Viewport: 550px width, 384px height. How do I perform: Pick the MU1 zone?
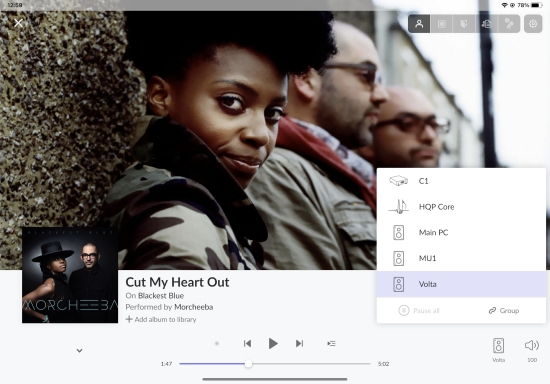coord(461,258)
